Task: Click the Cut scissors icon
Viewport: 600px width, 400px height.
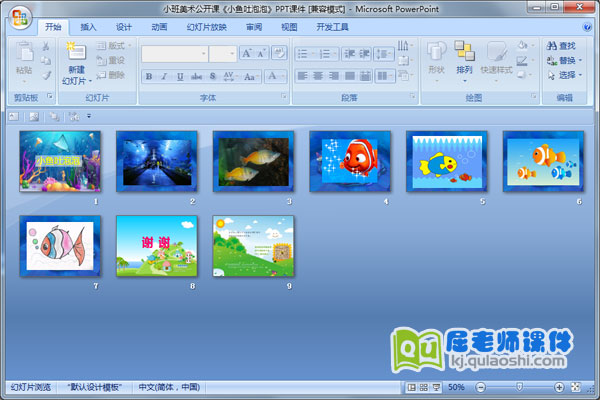Action: 46,46
